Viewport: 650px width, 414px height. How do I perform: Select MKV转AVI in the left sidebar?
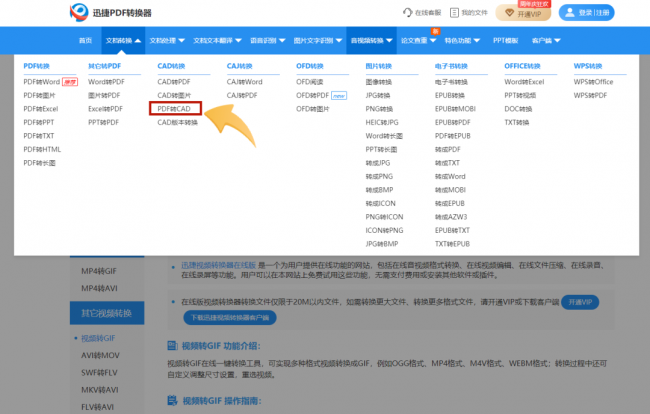[99, 390]
